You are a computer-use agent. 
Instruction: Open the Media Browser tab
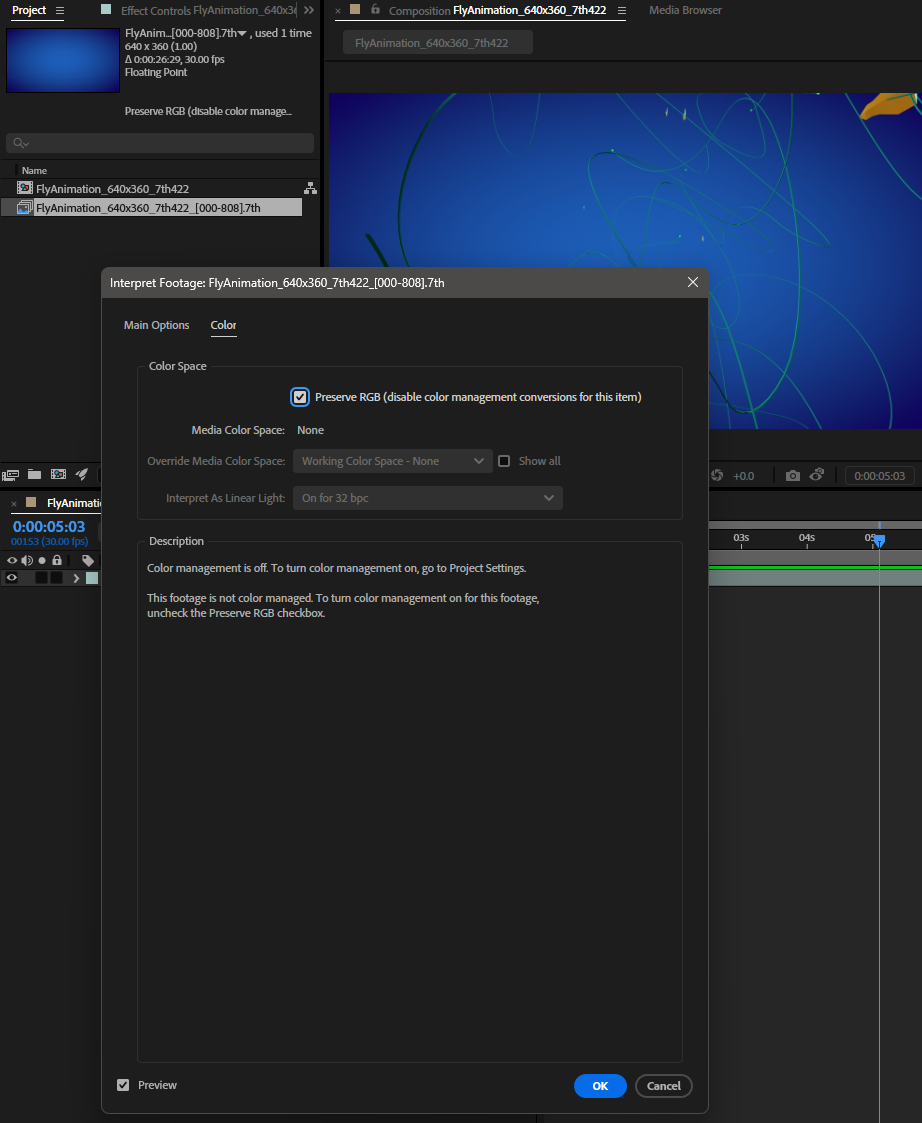tap(685, 10)
